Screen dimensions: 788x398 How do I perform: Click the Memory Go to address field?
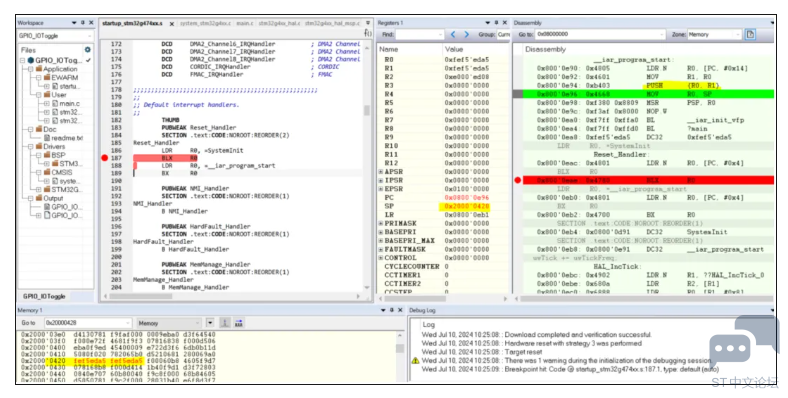(87, 323)
